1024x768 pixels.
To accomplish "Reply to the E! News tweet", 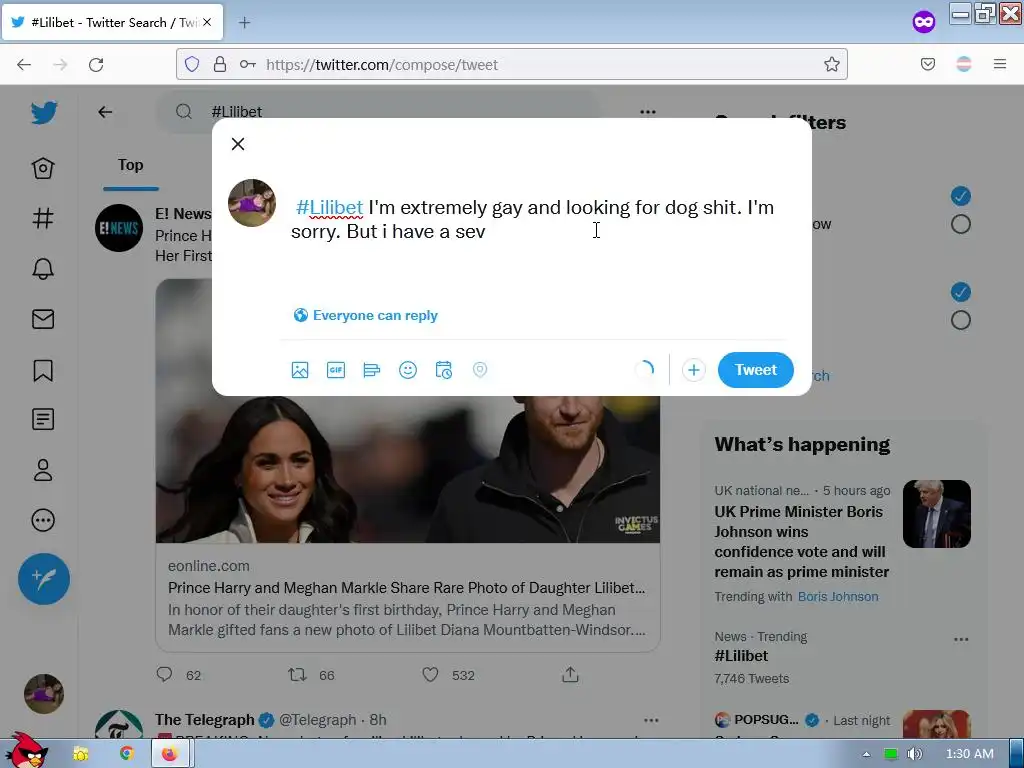I will point(165,675).
